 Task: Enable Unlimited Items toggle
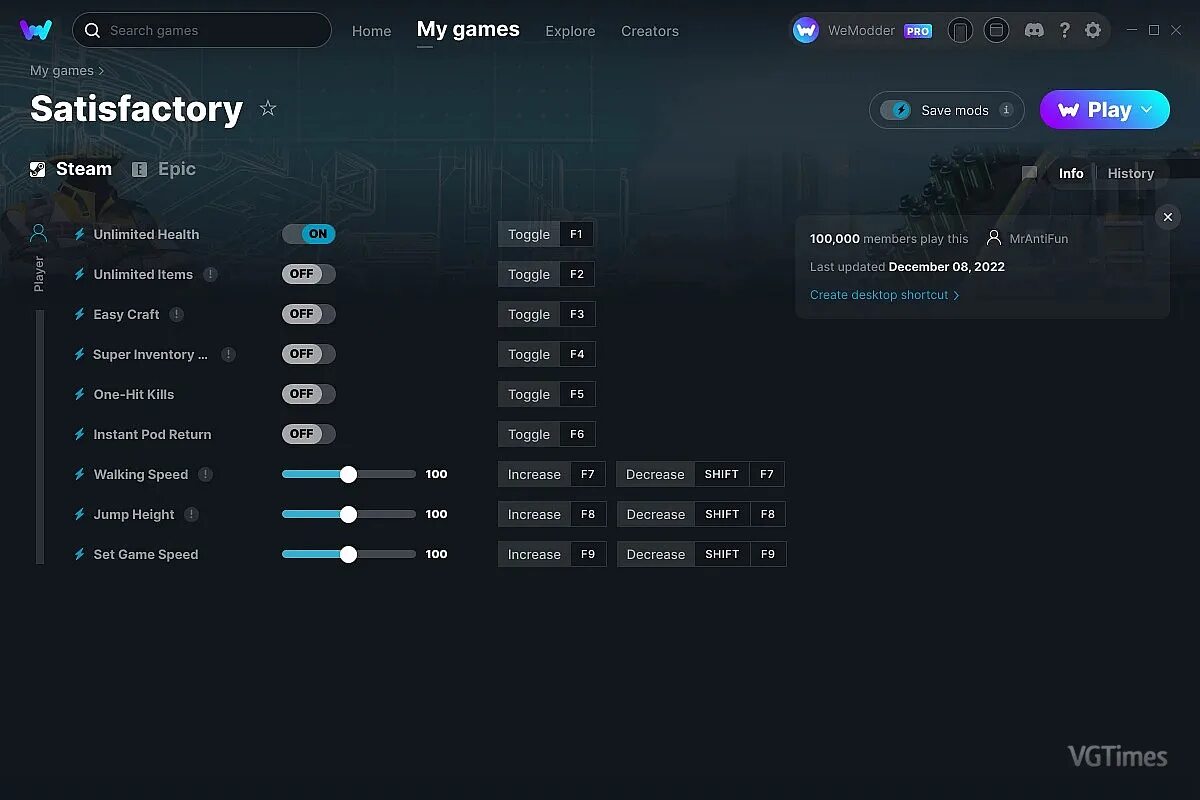[308, 274]
